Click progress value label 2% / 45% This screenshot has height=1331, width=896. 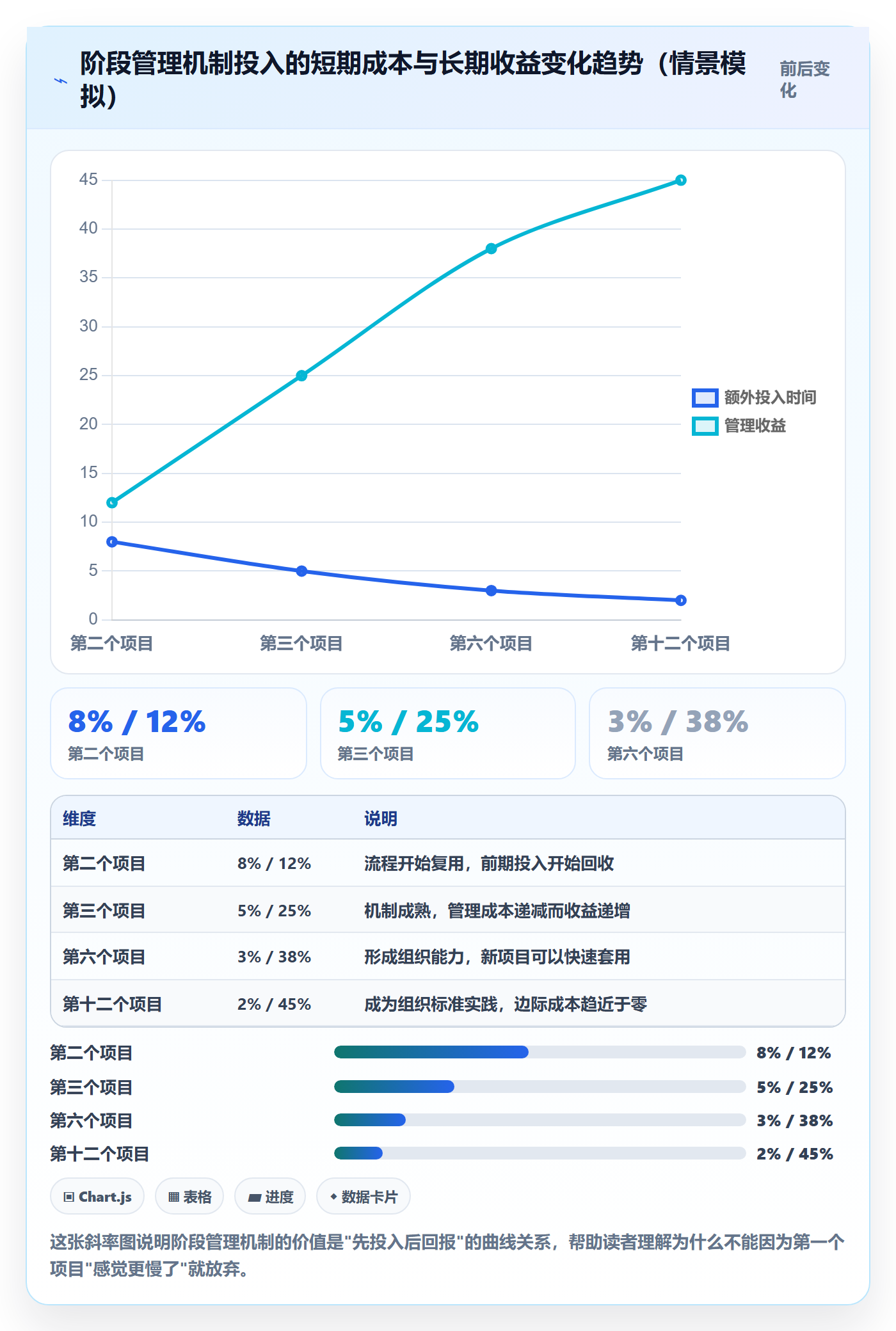[795, 1154]
